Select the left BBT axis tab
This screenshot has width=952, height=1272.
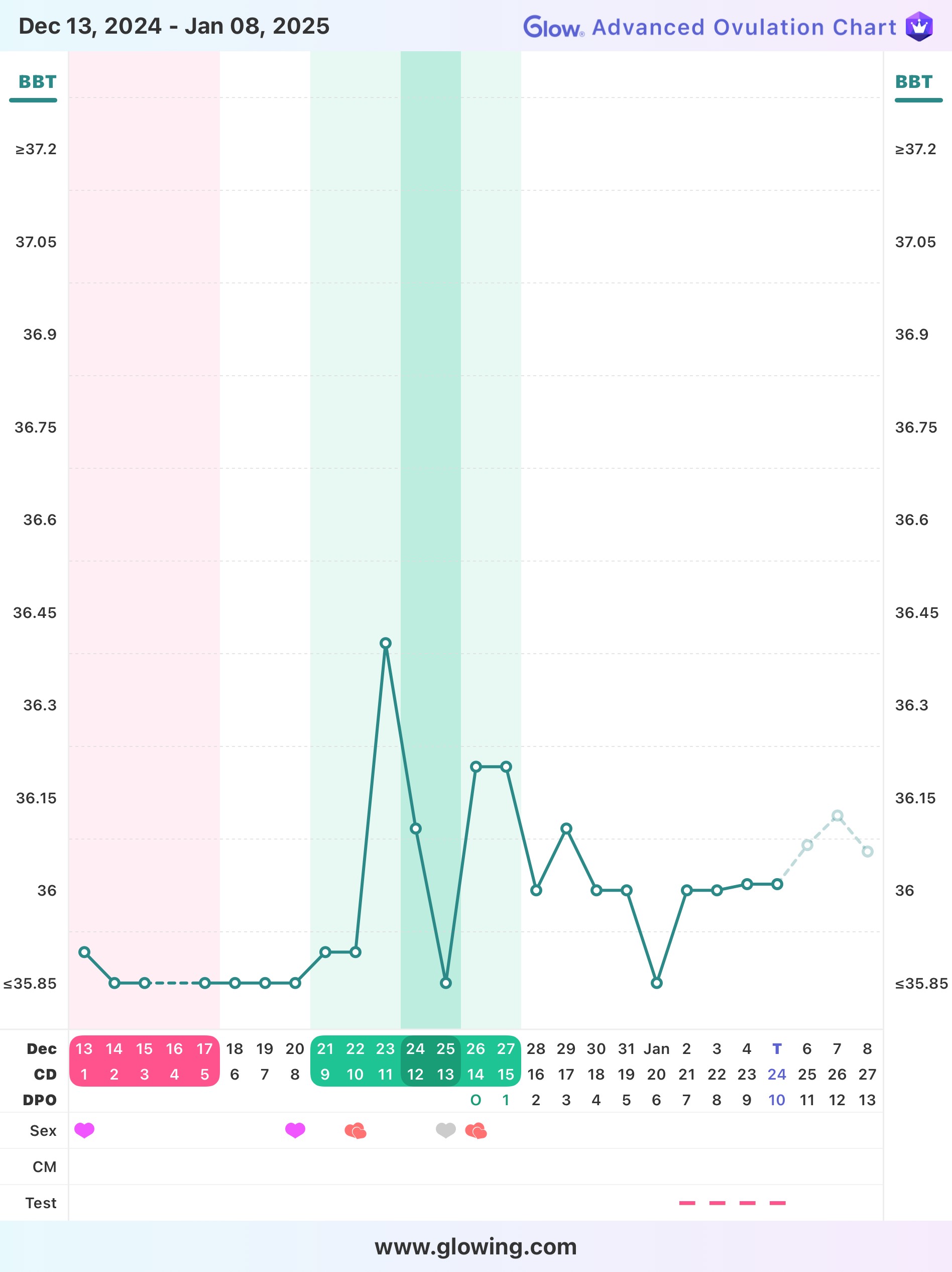[37, 82]
